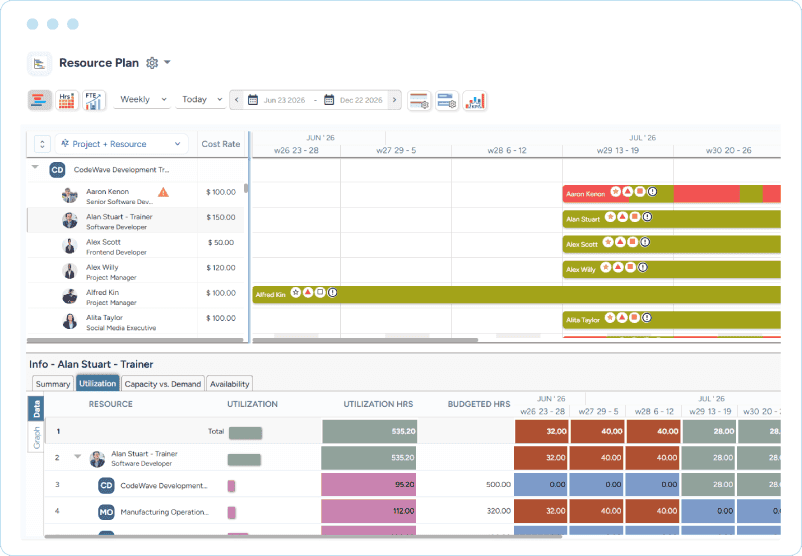Click the RESOURCE column header
This screenshot has width=802, height=556.
[x=110, y=404]
